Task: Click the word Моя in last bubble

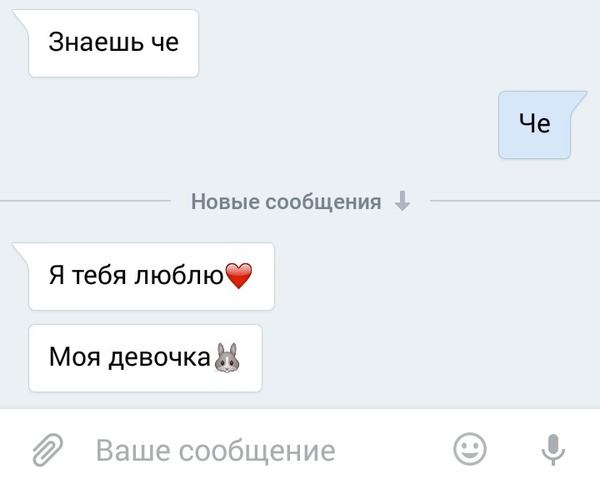Action: (x=75, y=357)
